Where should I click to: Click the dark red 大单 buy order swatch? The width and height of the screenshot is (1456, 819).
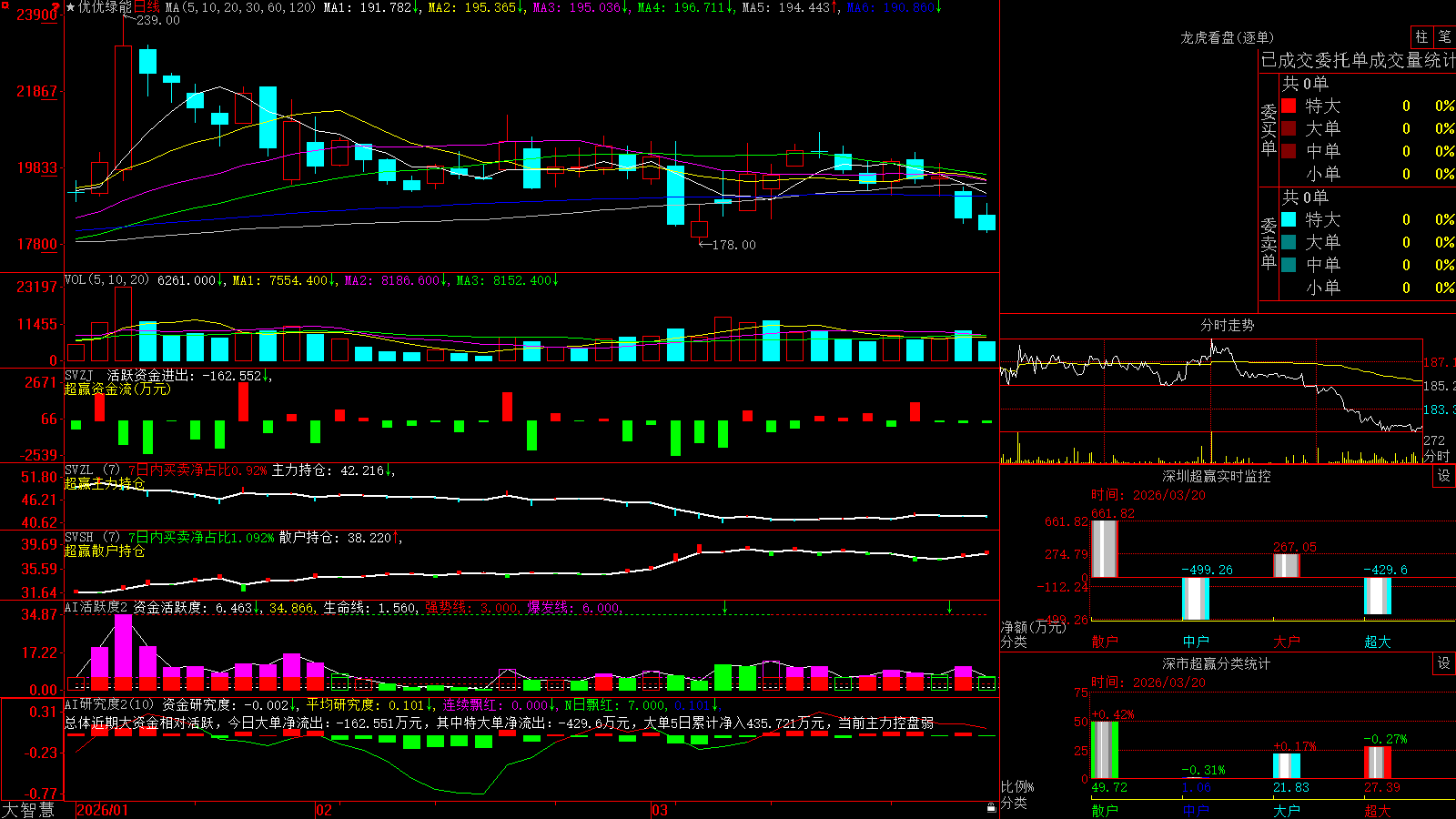pos(1289,128)
